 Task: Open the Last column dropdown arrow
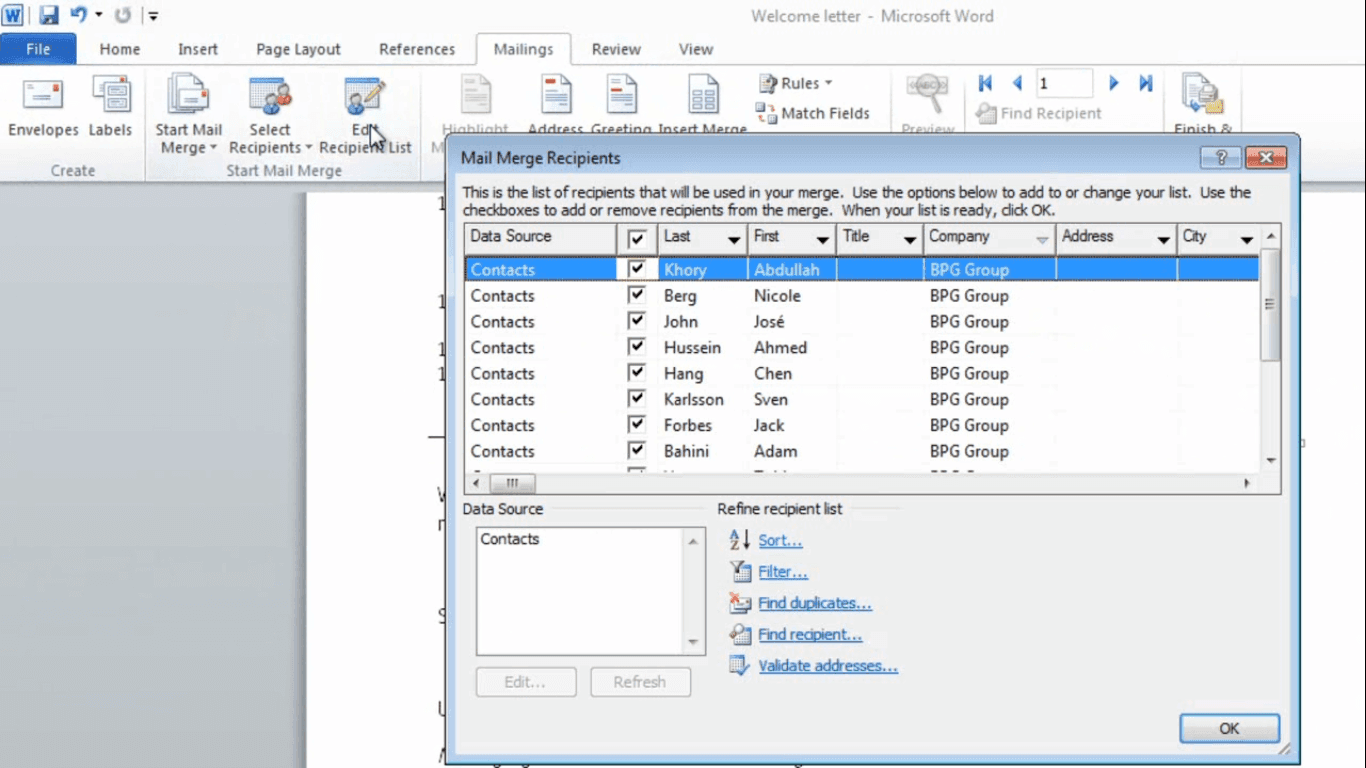pos(734,240)
